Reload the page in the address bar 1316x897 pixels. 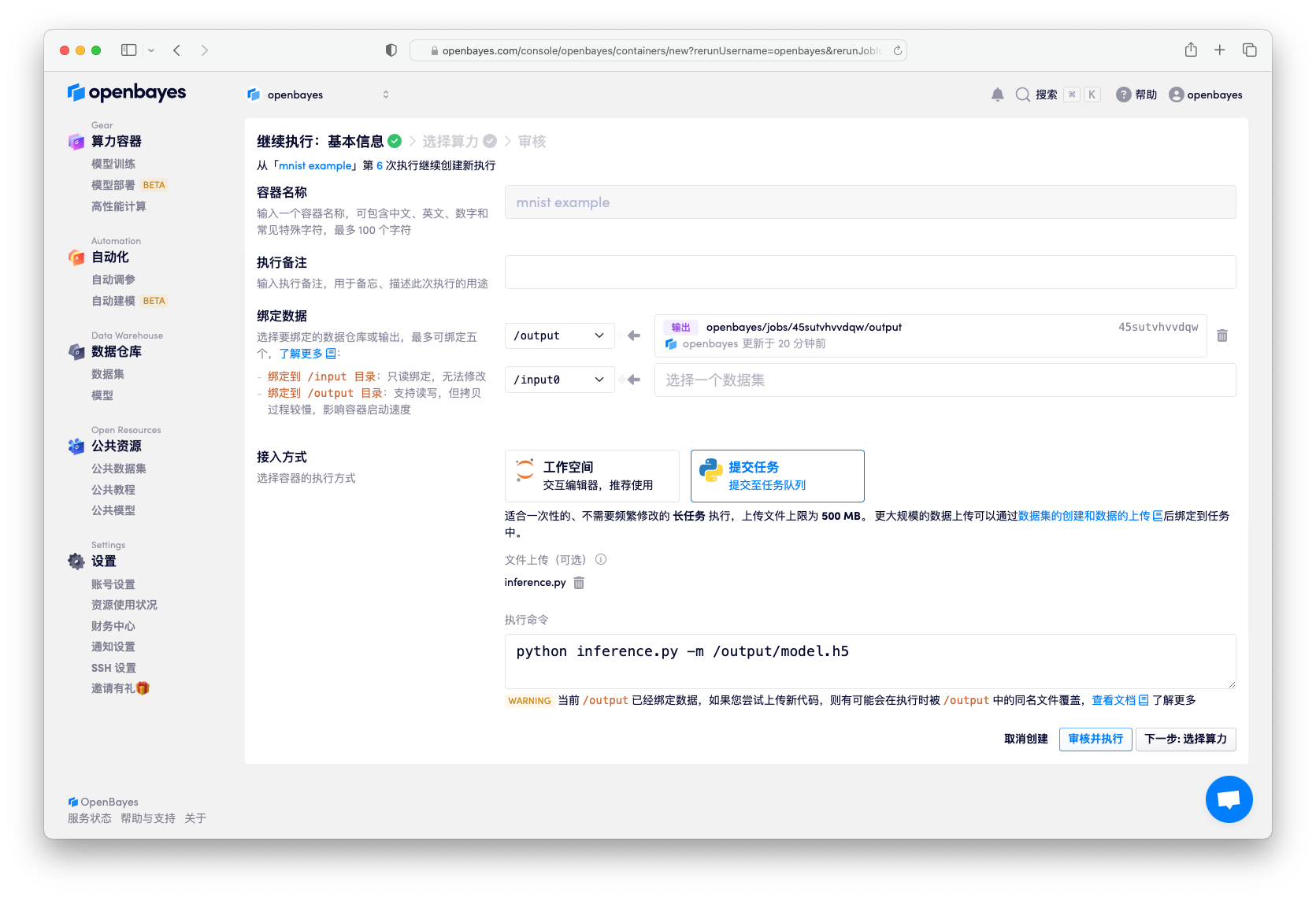(x=897, y=50)
